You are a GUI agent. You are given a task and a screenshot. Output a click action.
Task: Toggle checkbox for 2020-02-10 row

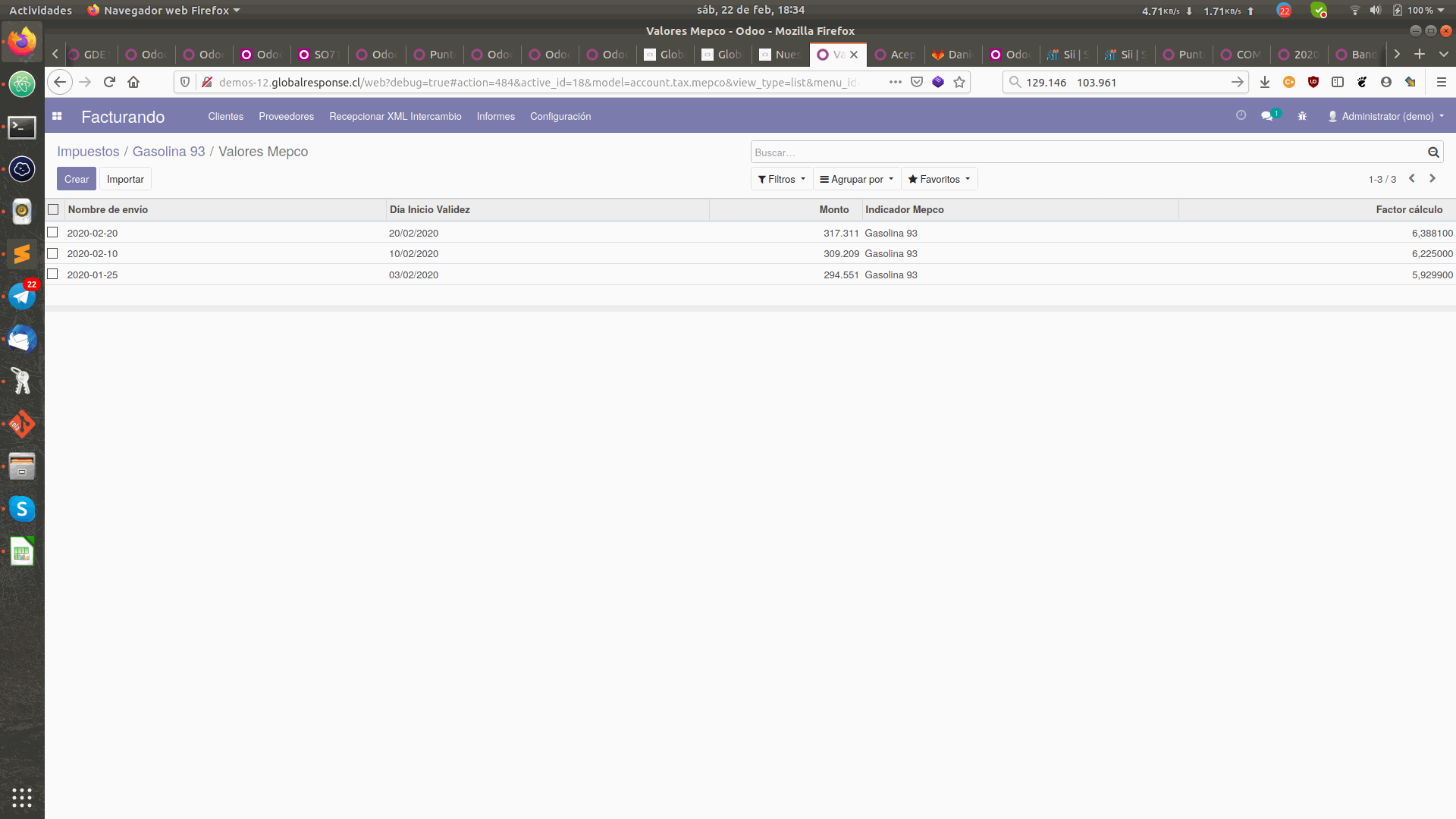pos(53,253)
